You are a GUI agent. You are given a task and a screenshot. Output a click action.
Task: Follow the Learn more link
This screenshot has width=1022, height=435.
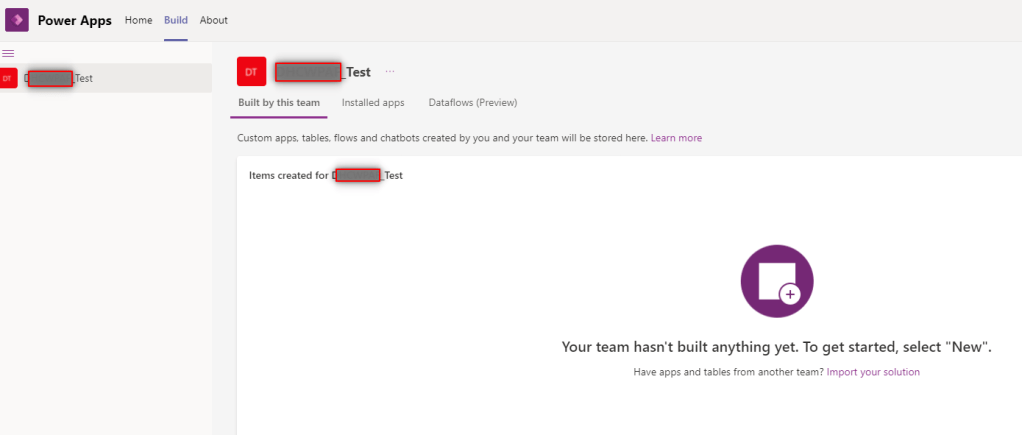pos(676,138)
